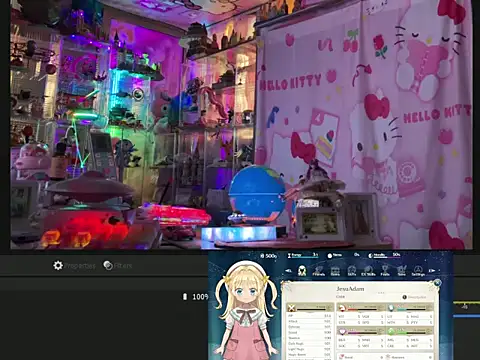Click left arrow of game menu bar
The height and width of the screenshot is (360, 480).
click(289, 271)
